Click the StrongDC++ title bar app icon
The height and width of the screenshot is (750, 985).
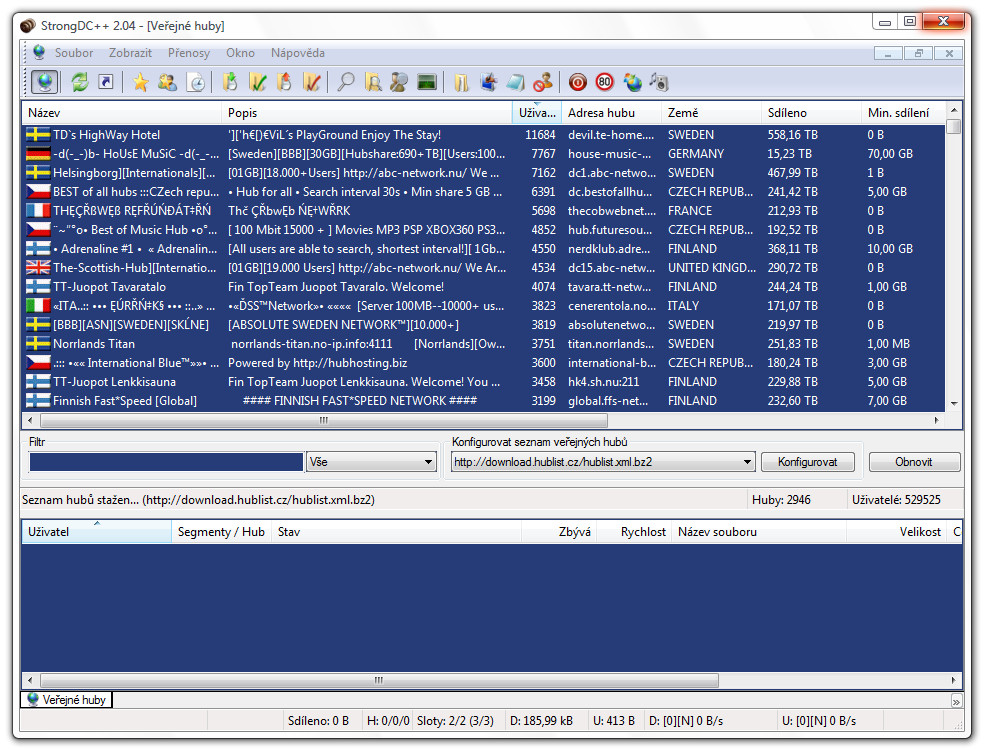(x=28, y=26)
